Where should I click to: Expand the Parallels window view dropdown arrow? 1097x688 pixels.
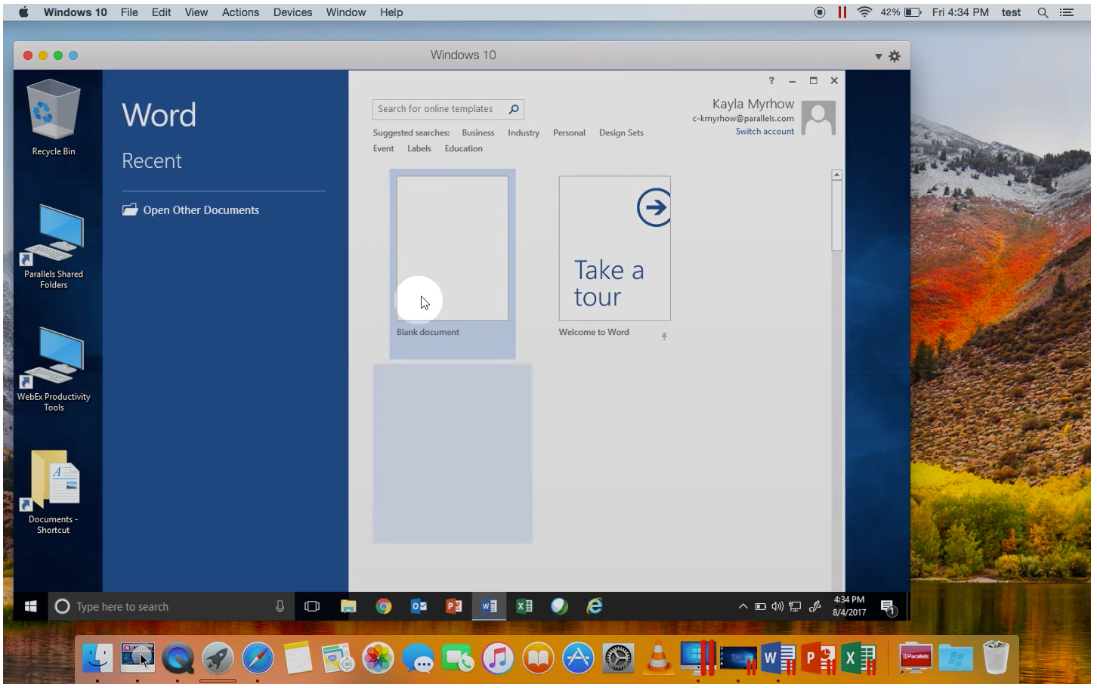click(878, 57)
